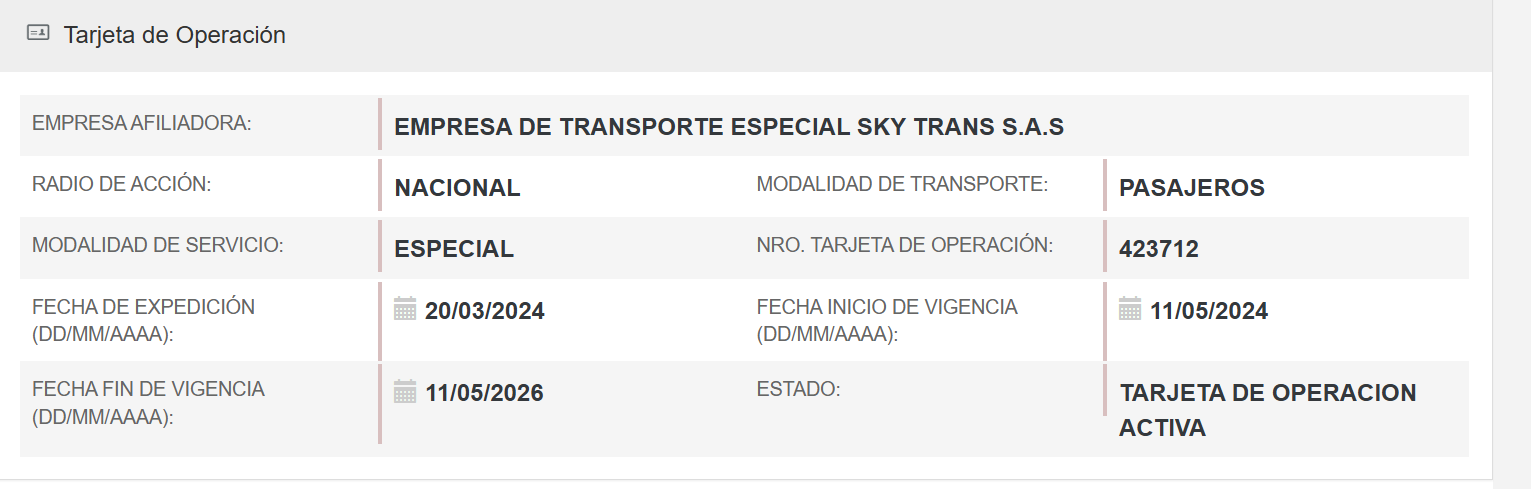Click the FECHA INICIO DE VIGENCIA label
The height and width of the screenshot is (489, 1531).
pos(887,320)
